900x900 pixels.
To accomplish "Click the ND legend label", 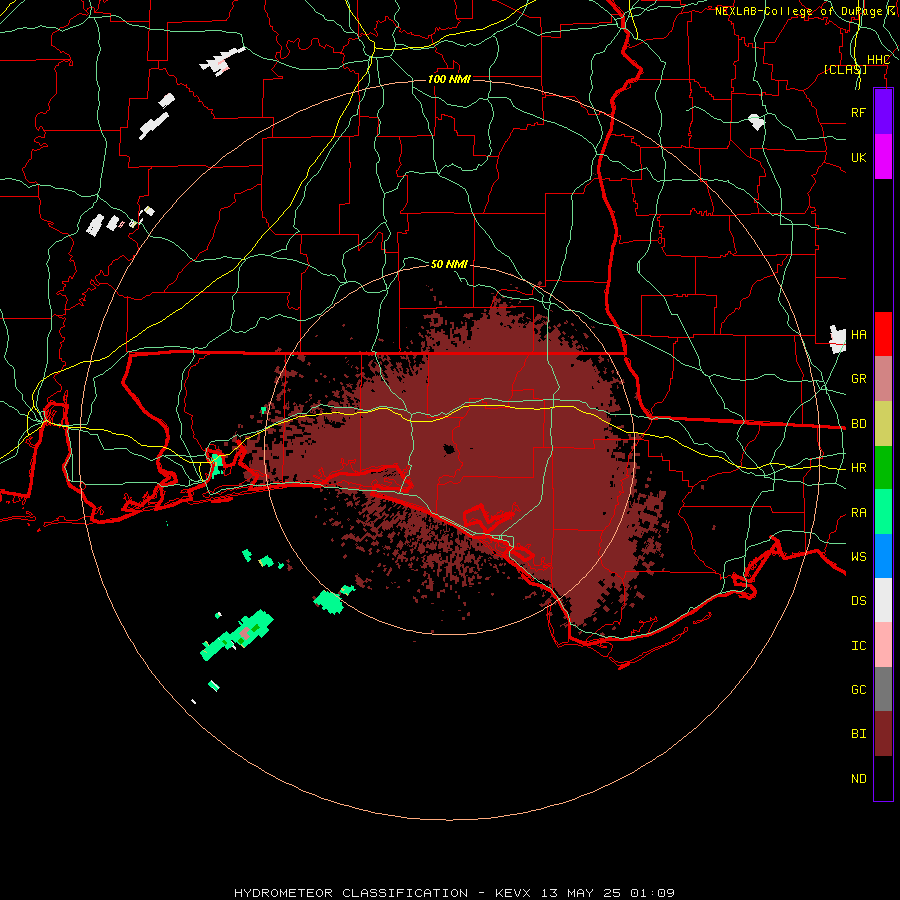I will [x=858, y=779].
